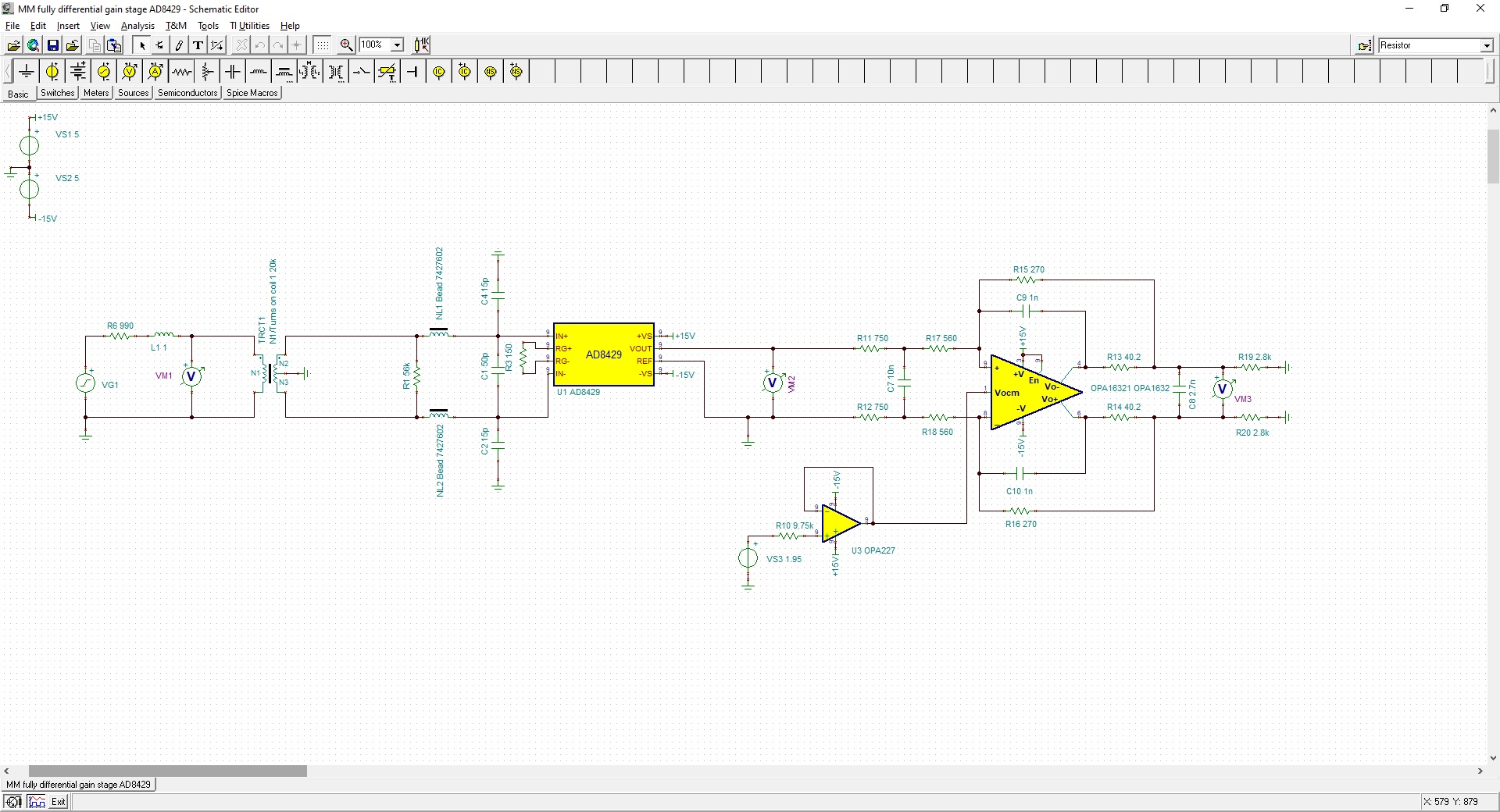Place a Capacitor component
The height and width of the screenshot is (812, 1500).
click(x=233, y=72)
